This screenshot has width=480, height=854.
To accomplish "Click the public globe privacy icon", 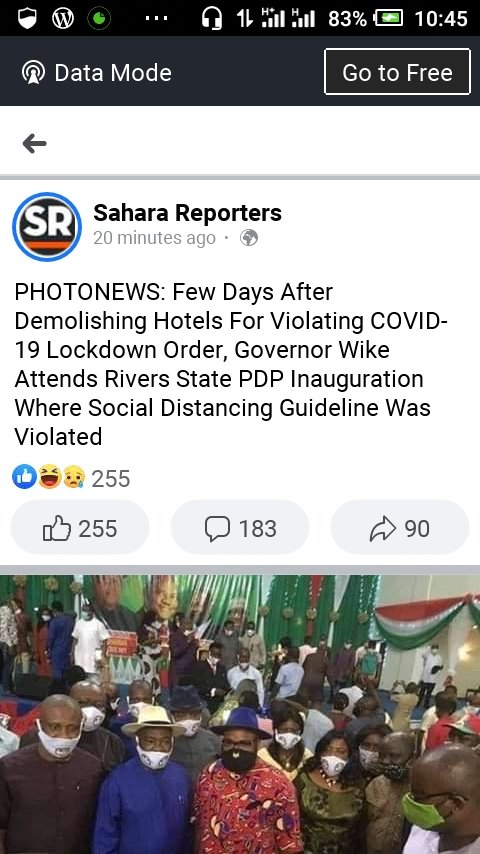I will pos(249,238).
